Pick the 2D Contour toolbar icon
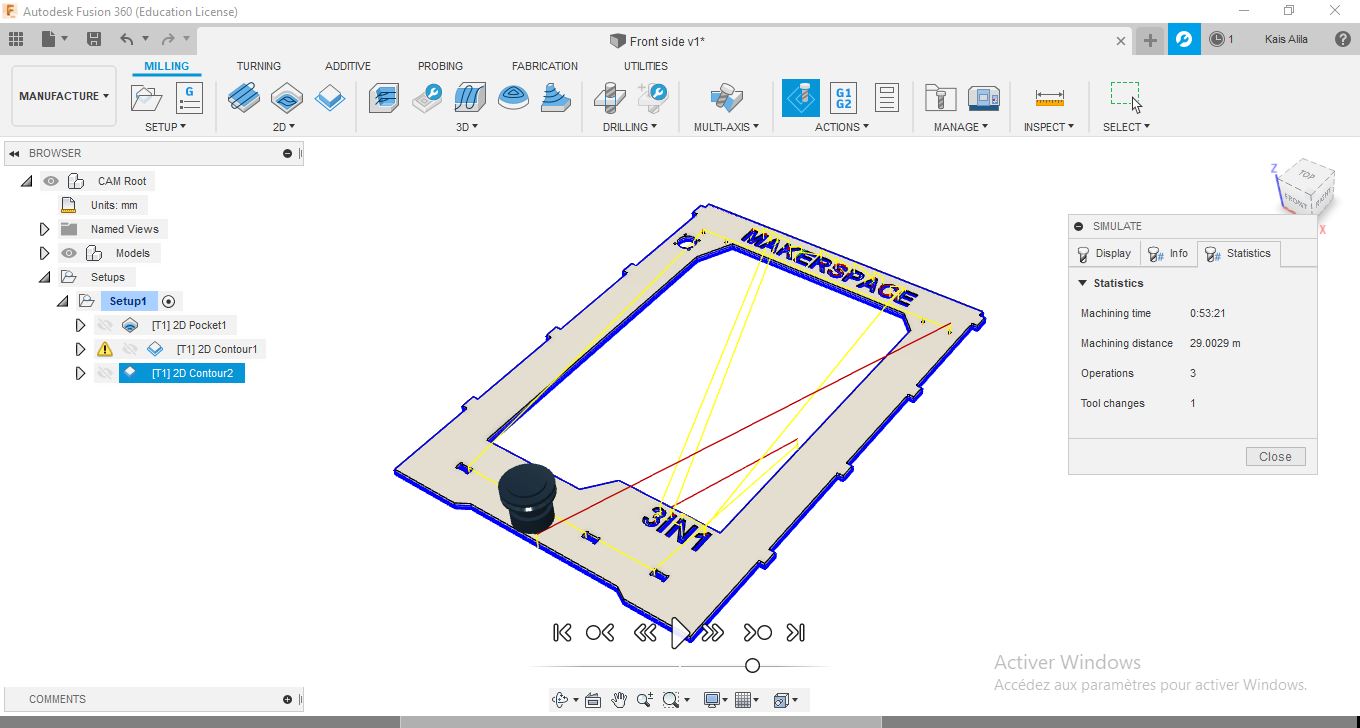Viewport: 1360px width, 728px height. (330, 97)
